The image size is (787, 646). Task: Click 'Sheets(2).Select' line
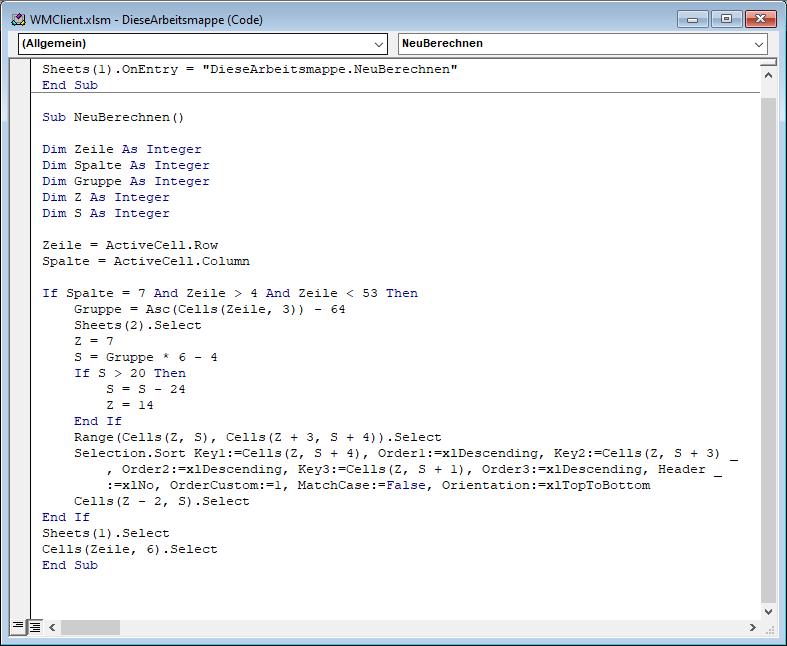click(x=138, y=326)
